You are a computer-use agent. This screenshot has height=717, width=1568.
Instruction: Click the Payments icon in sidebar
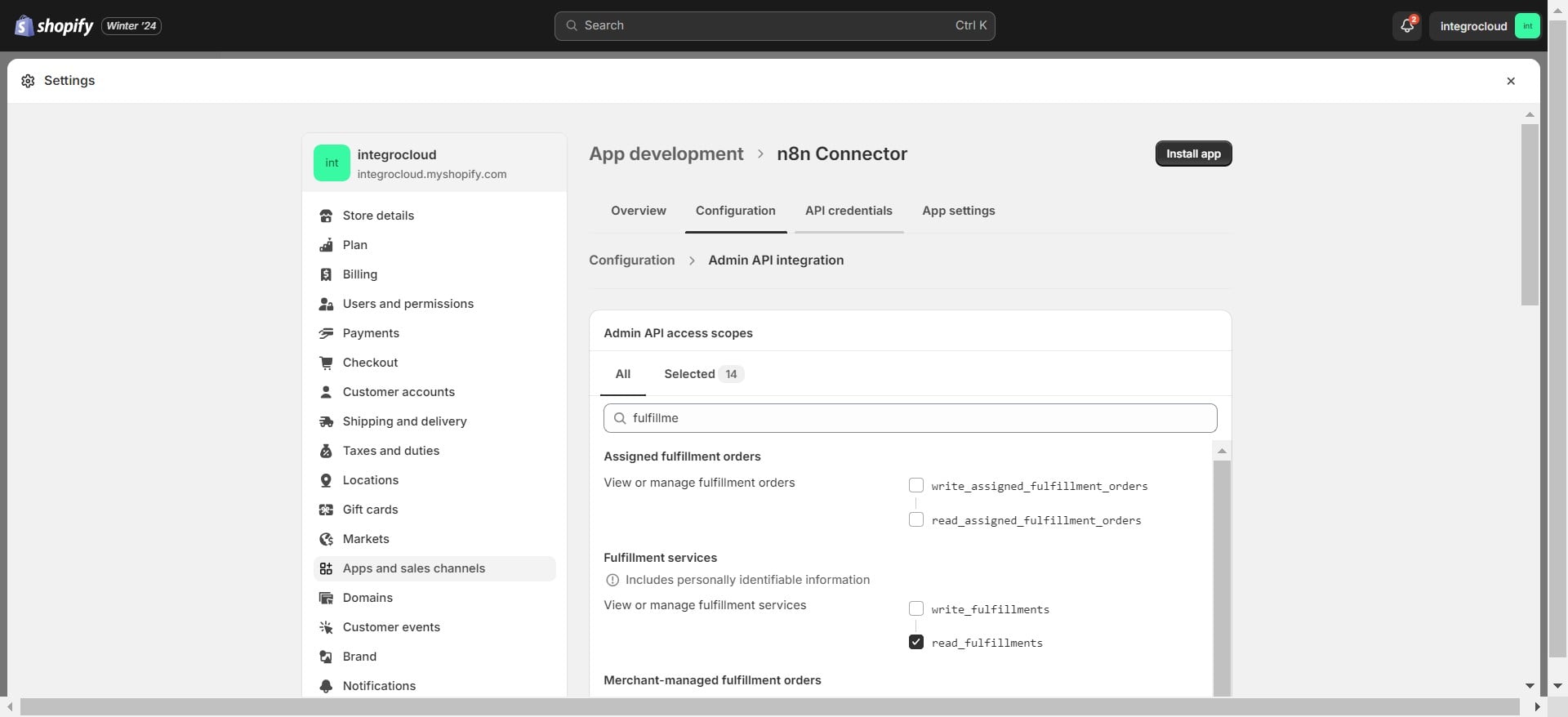(326, 333)
